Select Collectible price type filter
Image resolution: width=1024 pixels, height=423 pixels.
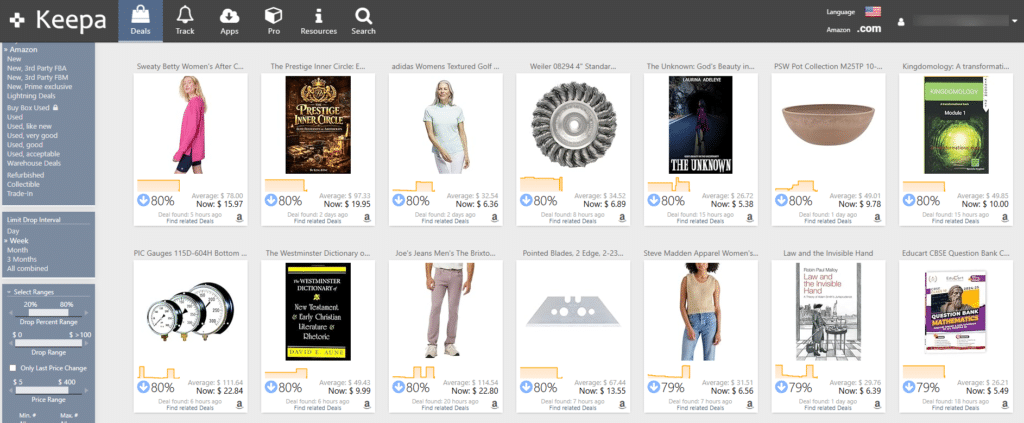point(24,184)
